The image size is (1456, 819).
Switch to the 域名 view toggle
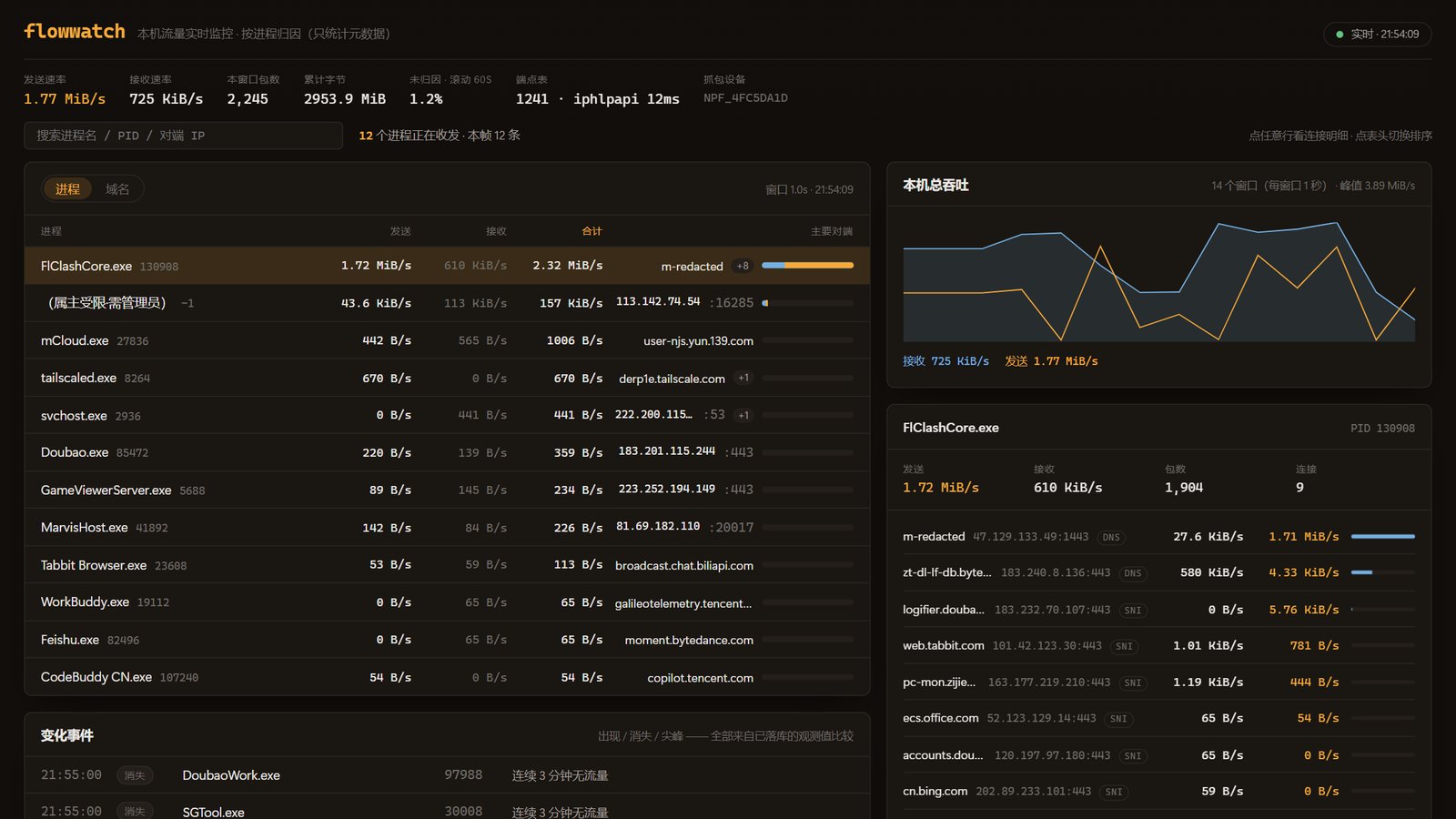click(x=117, y=189)
